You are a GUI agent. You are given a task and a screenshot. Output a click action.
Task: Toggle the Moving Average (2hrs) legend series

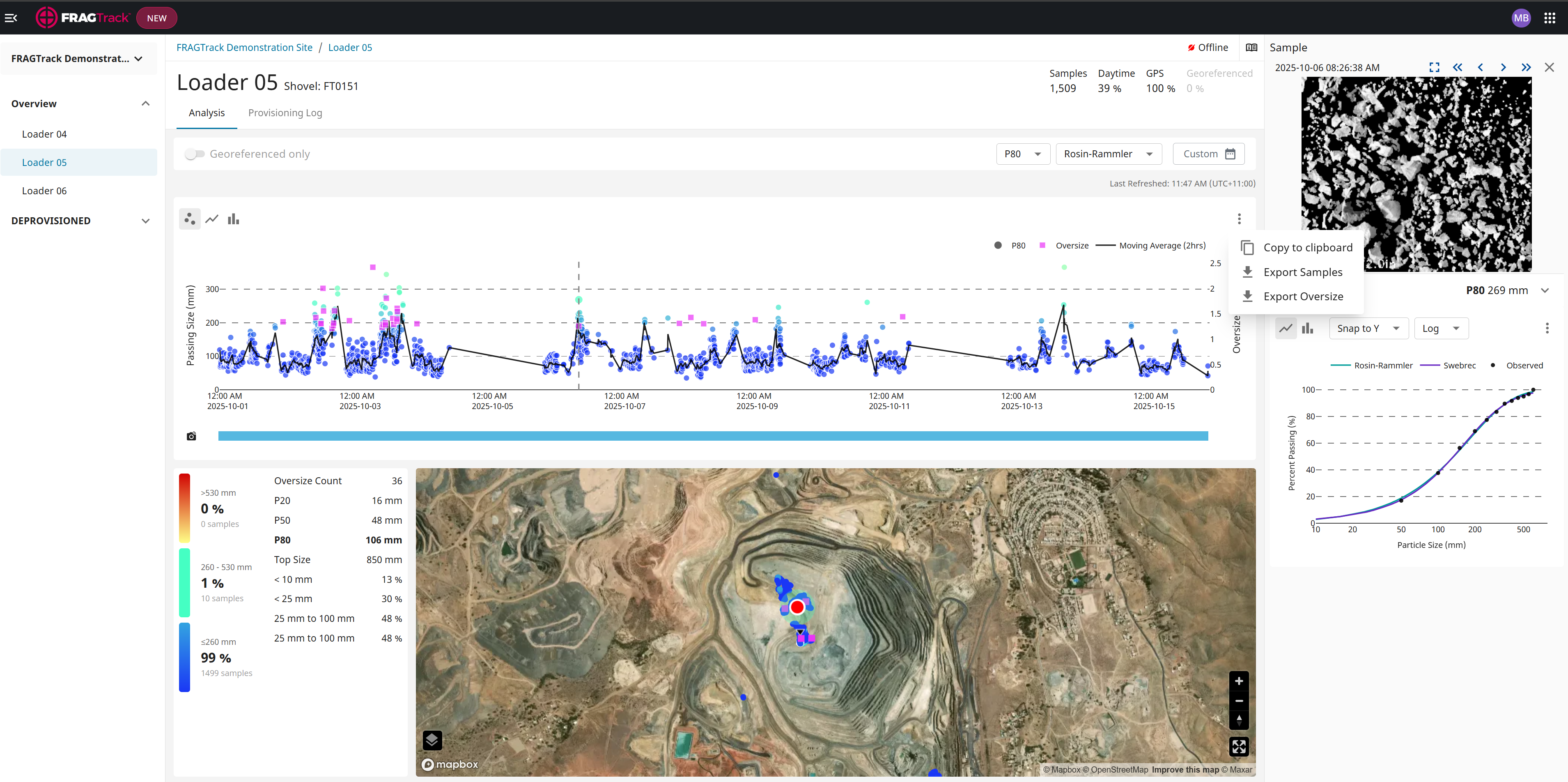1150,246
